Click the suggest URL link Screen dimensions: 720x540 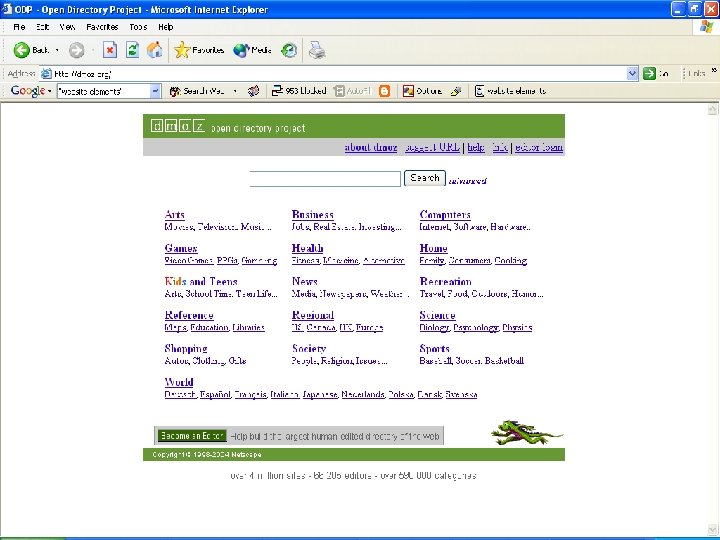coord(432,147)
